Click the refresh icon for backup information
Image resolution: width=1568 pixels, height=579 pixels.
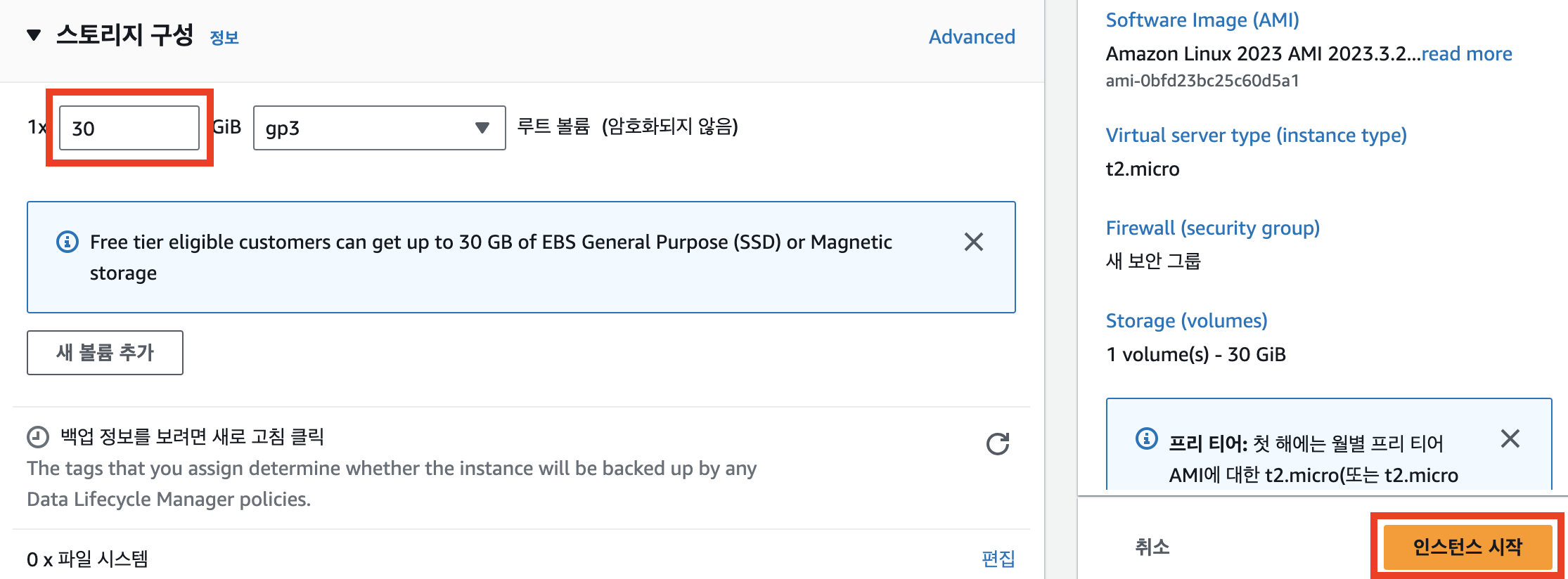click(x=998, y=444)
